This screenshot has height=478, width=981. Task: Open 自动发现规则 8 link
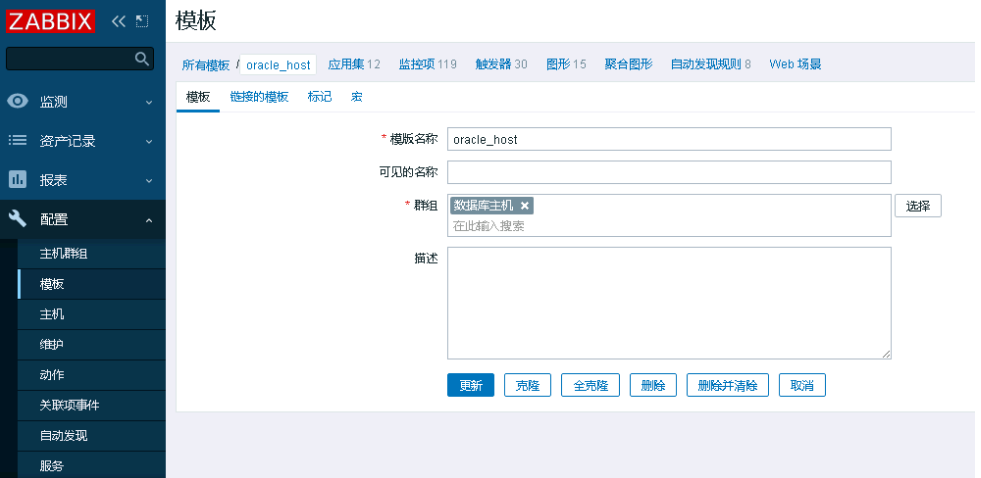point(711,64)
